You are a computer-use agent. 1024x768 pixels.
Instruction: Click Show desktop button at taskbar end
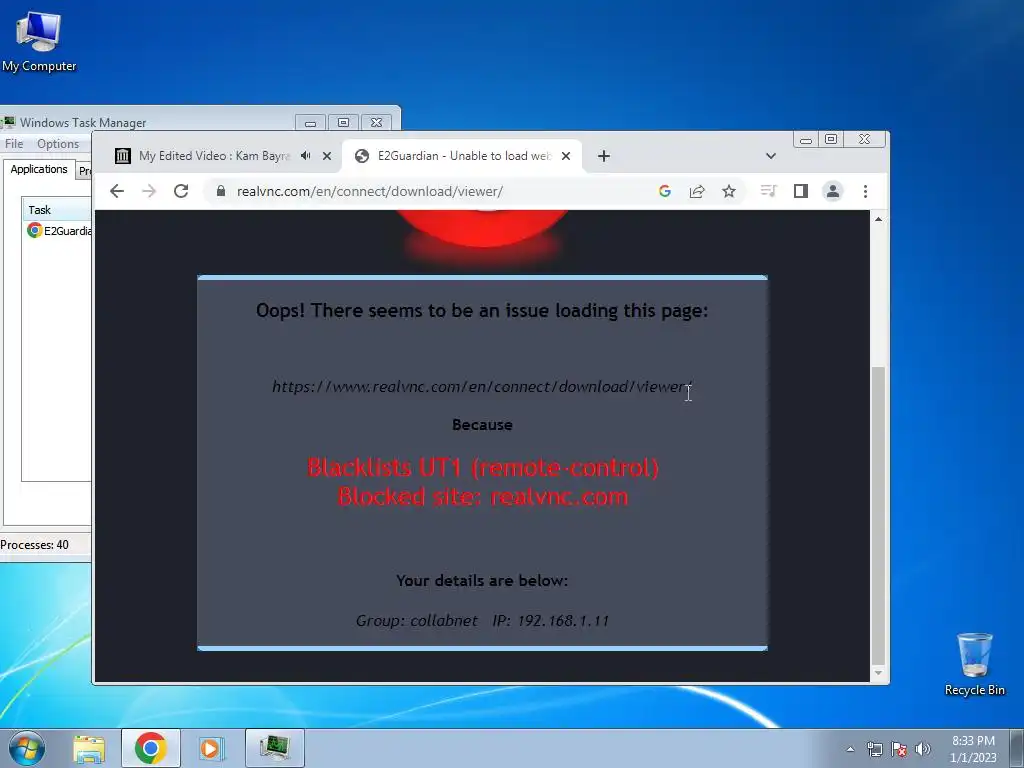click(1016, 748)
